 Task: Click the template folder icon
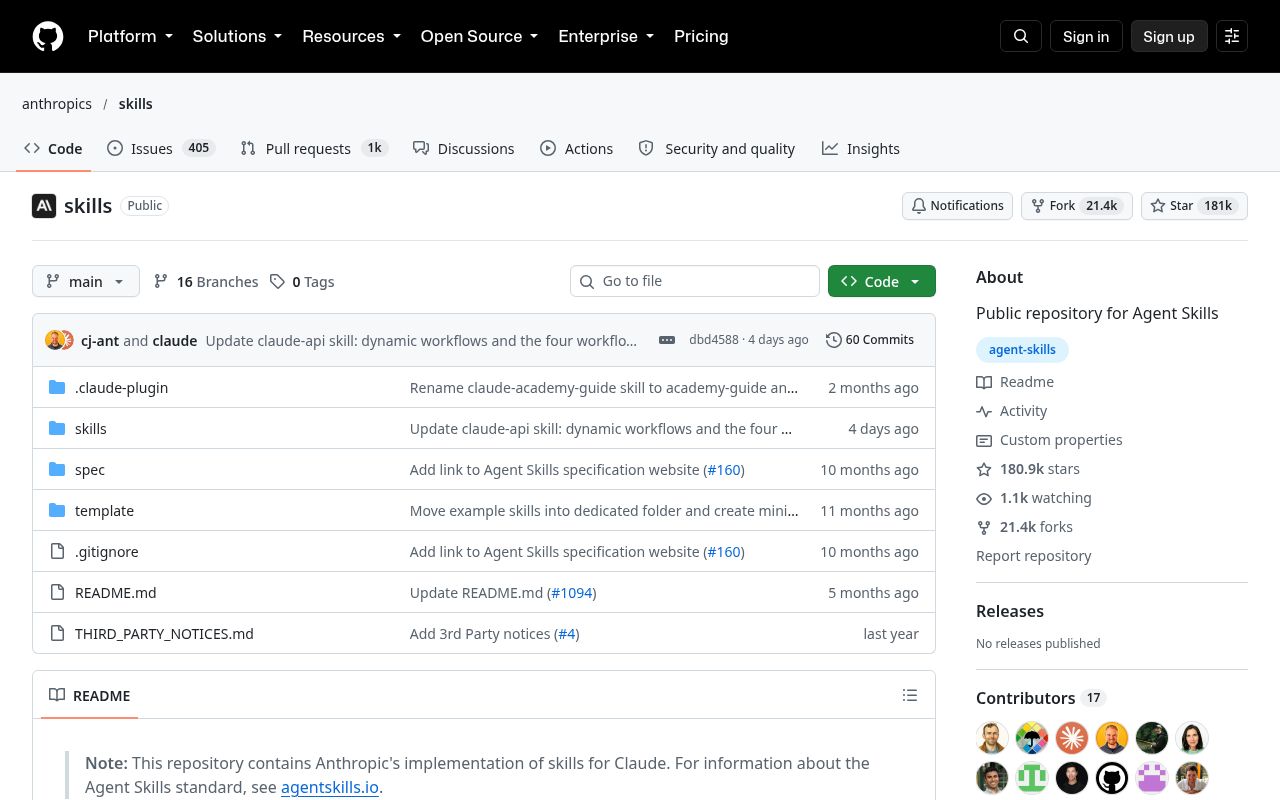[x=57, y=511]
